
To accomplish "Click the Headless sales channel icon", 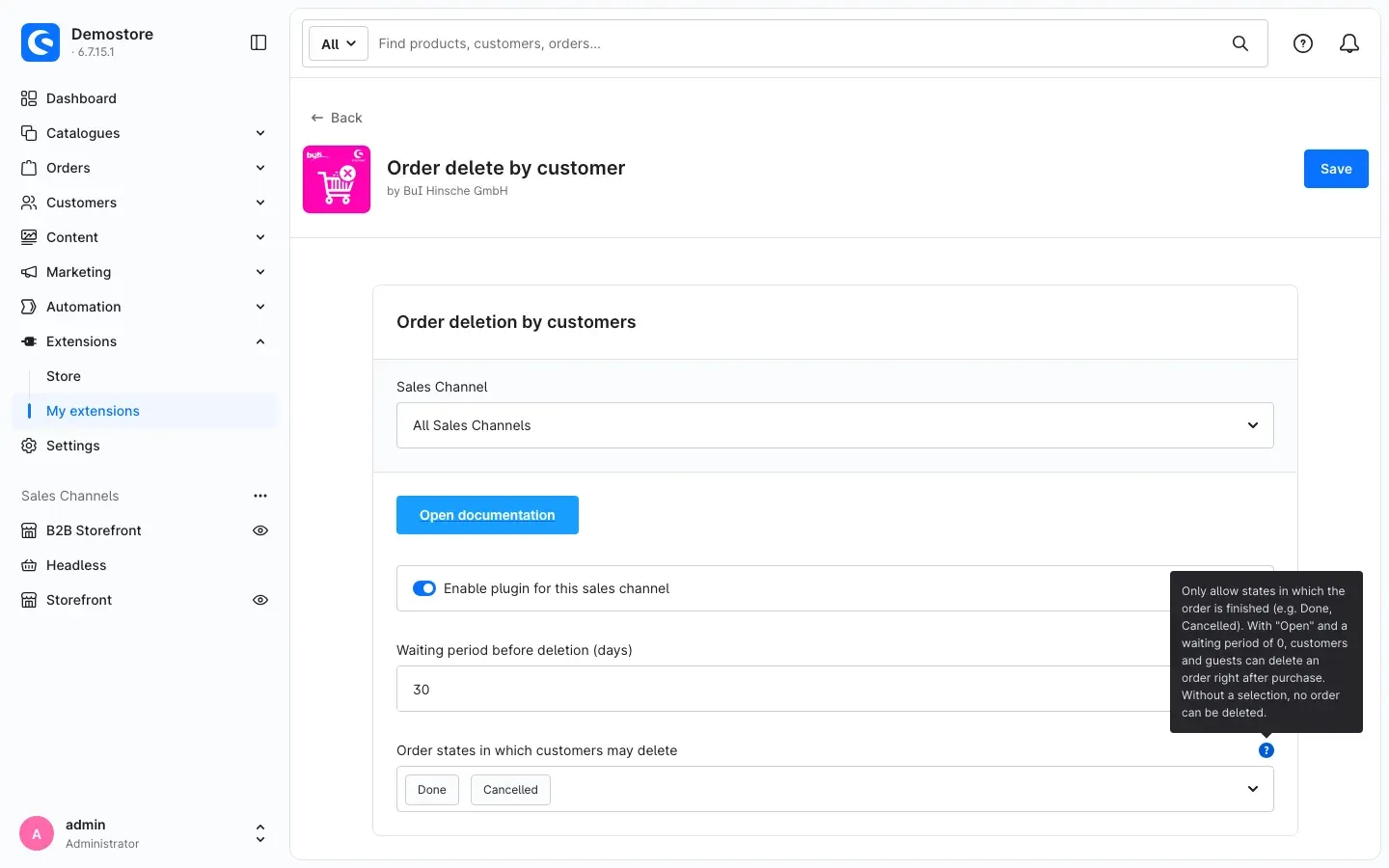I will (29, 565).
